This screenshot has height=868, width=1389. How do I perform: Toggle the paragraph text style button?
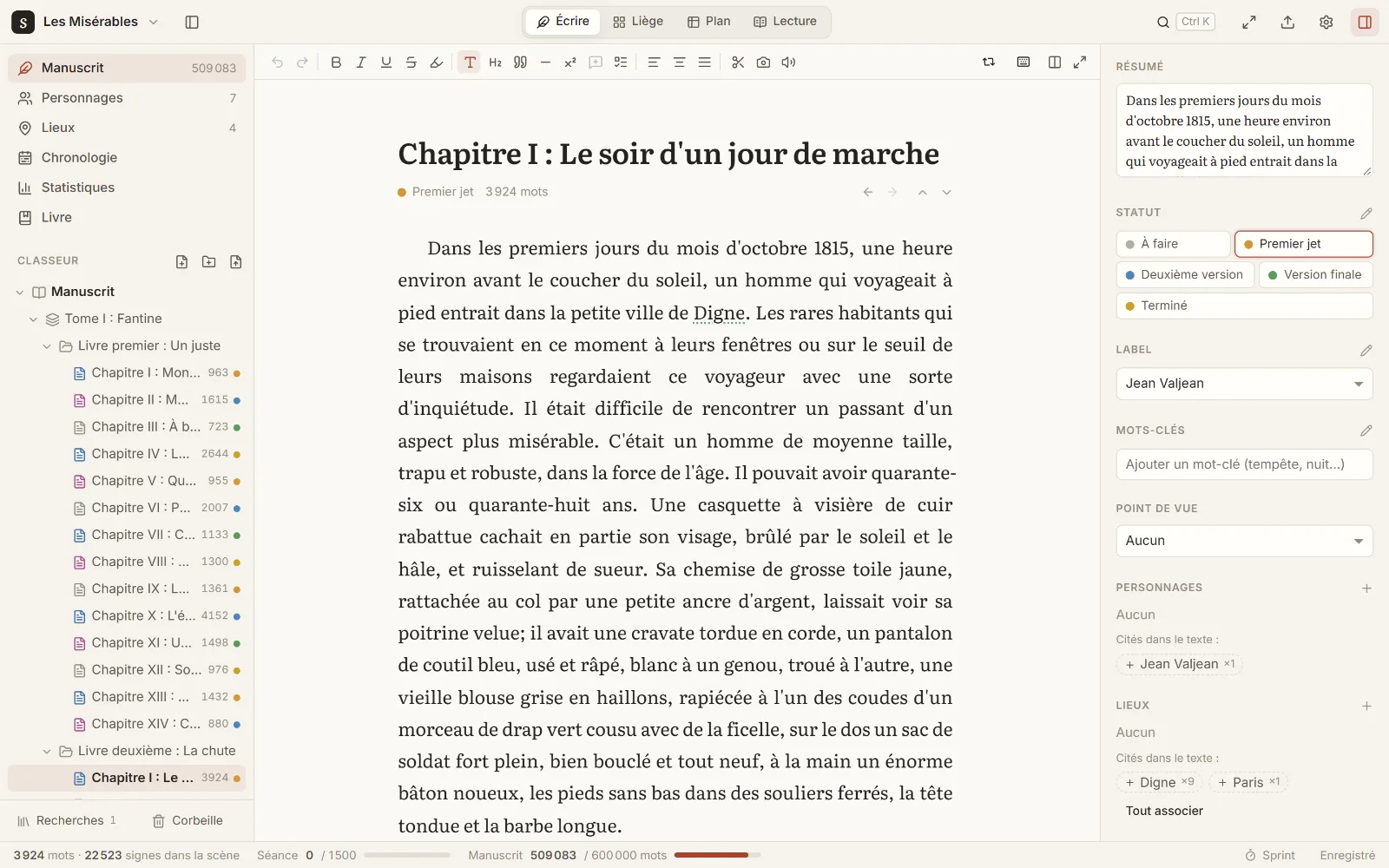470,62
